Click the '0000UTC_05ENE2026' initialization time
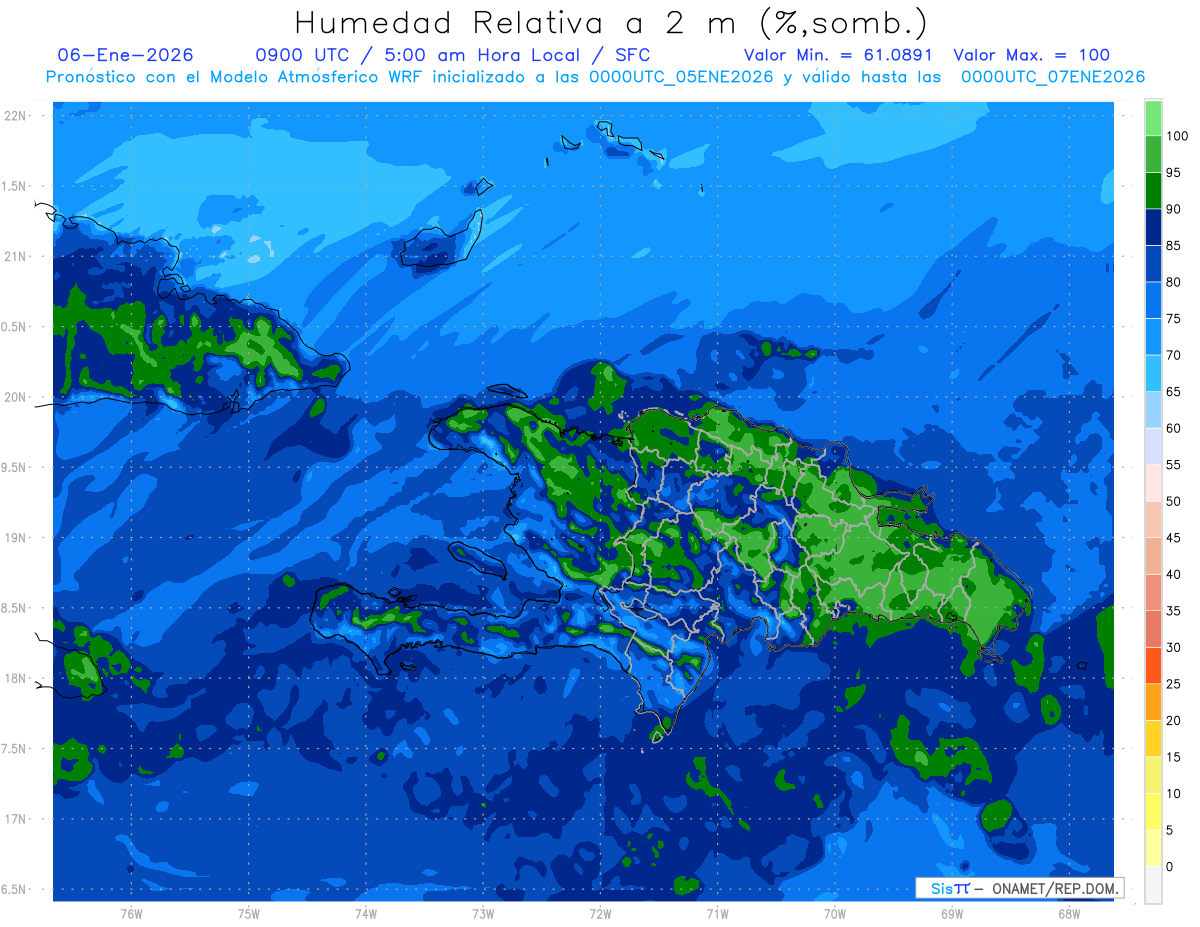Viewport: 1200px width, 927px height. click(681, 77)
